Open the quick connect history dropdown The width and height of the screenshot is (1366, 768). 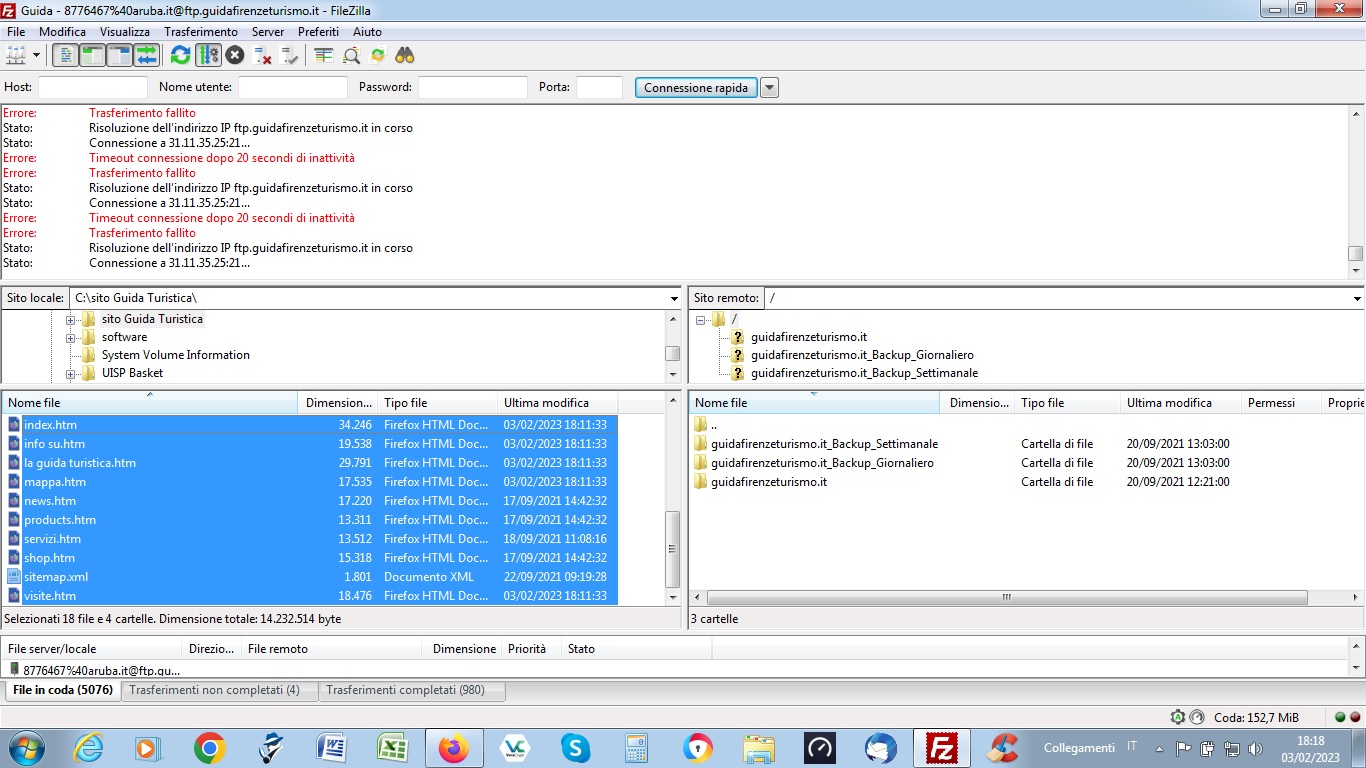[769, 88]
